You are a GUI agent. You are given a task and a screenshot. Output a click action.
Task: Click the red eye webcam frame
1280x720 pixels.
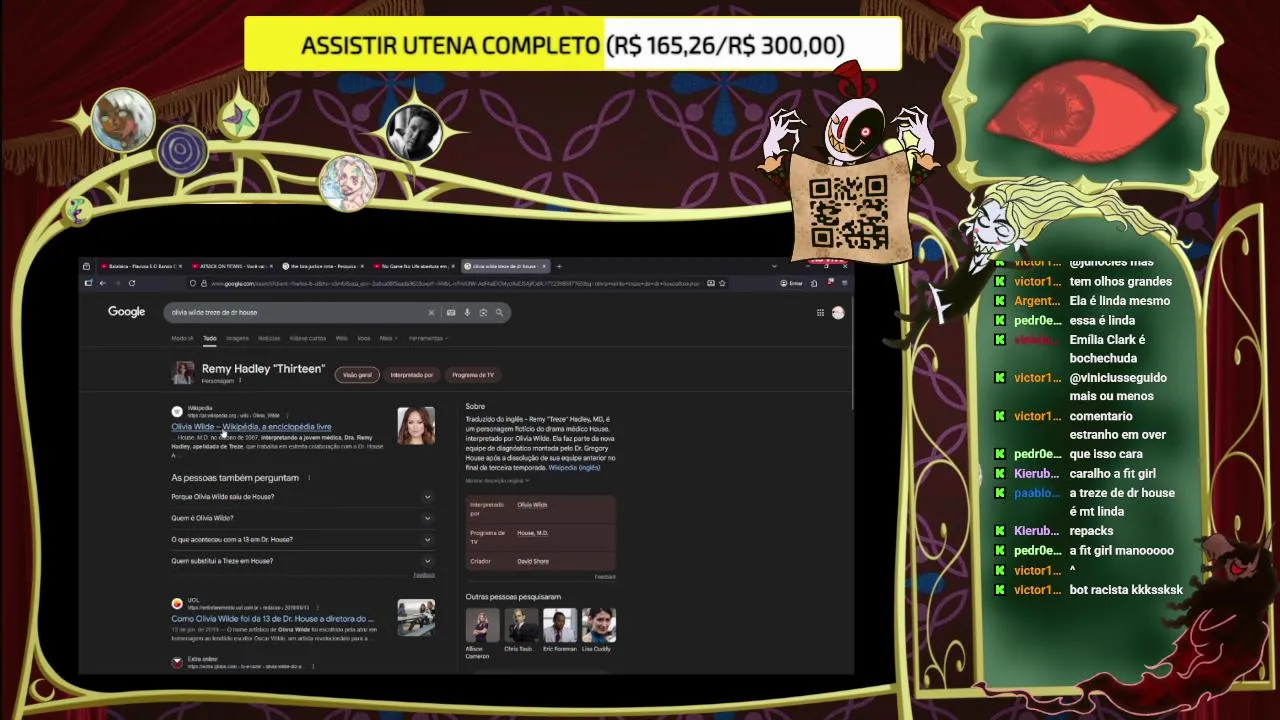click(x=1085, y=108)
